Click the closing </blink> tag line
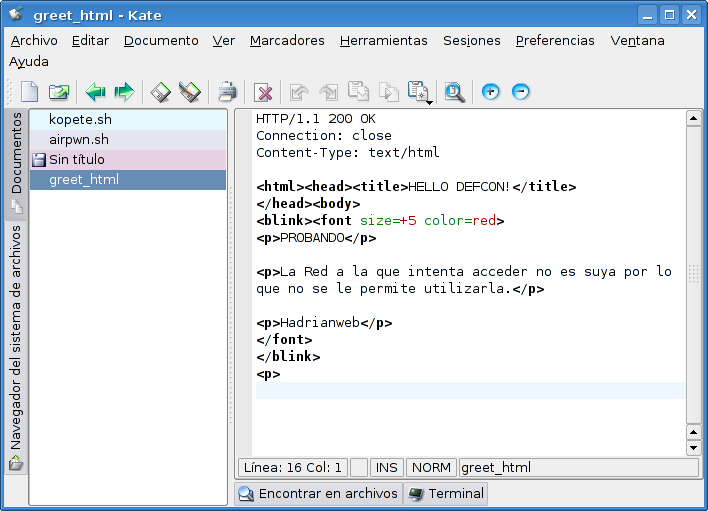708x511 pixels. coord(288,357)
